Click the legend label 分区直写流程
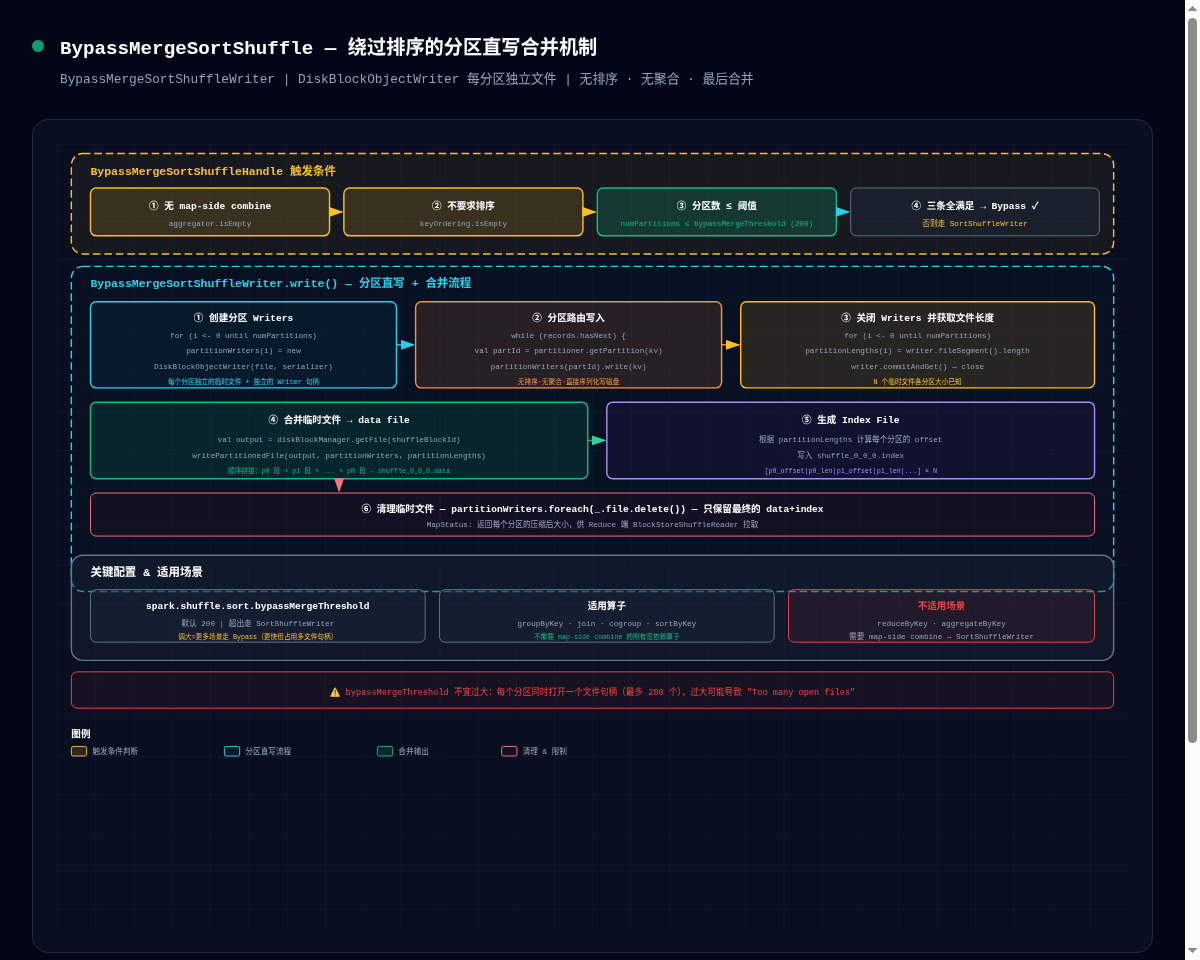Viewport: 1200px width, 960px height. click(268, 751)
